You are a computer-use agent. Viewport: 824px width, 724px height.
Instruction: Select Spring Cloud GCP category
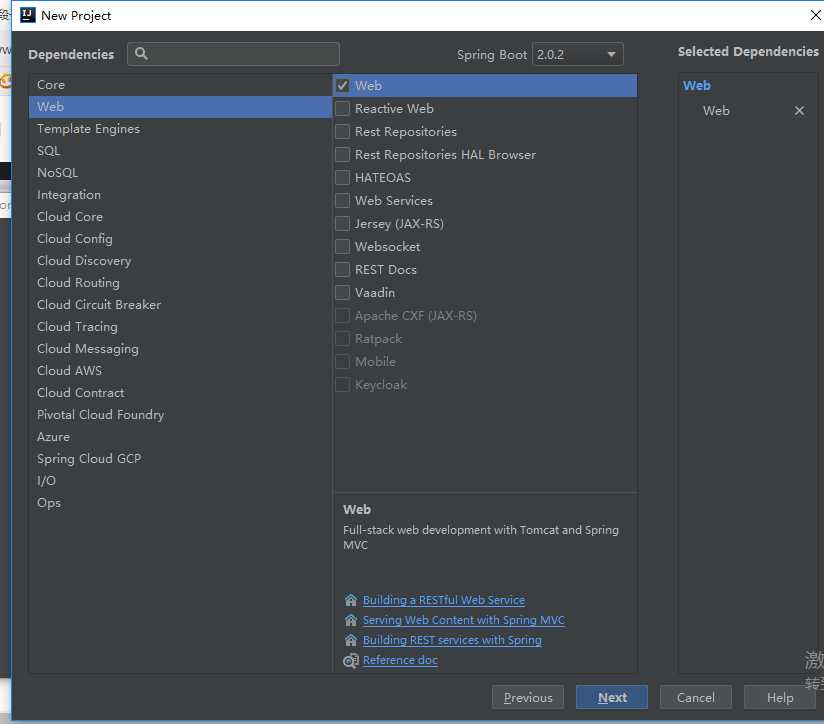click(x=180, y=459)
